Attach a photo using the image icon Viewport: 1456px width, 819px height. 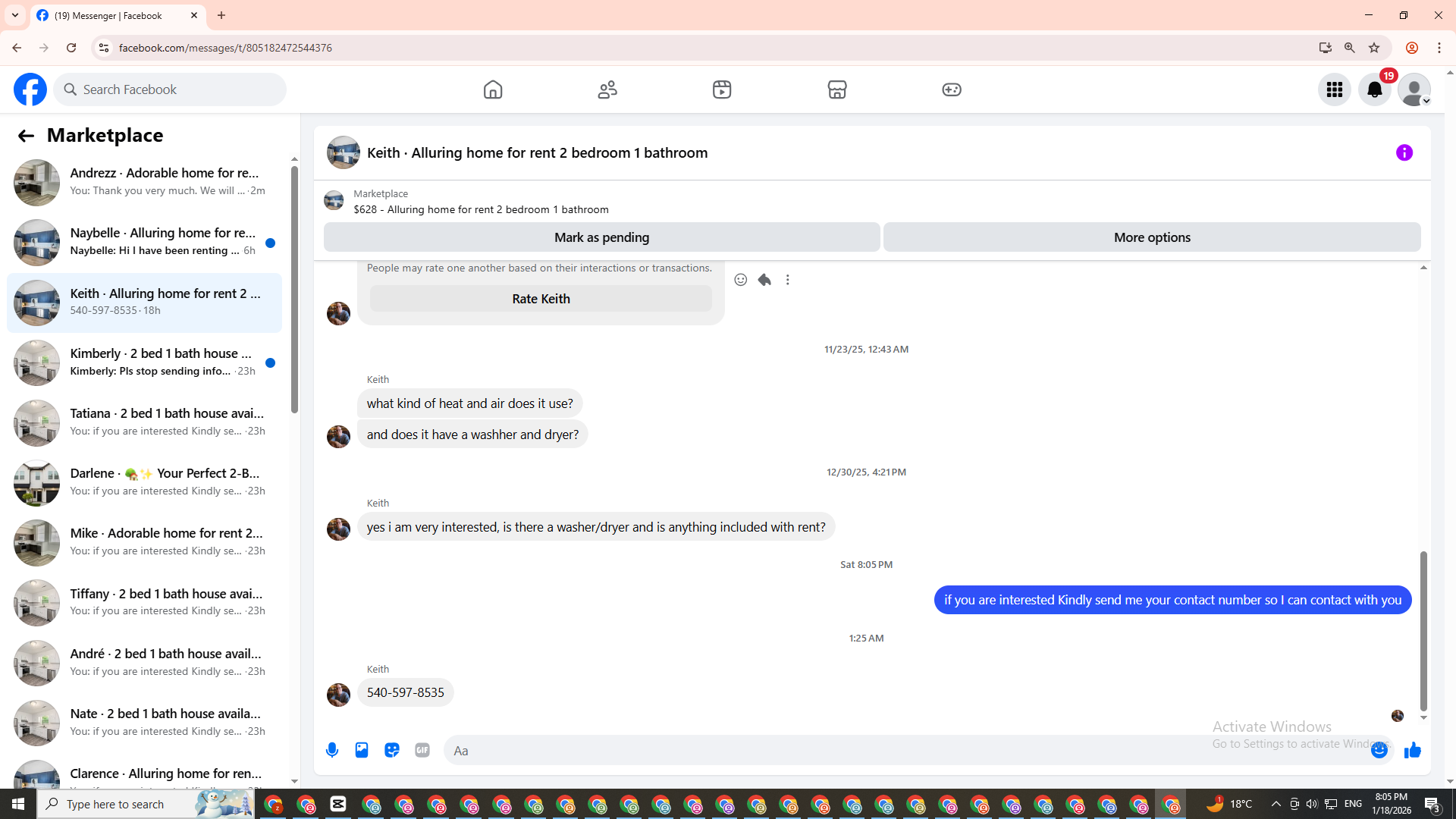[x=362, y=750]
